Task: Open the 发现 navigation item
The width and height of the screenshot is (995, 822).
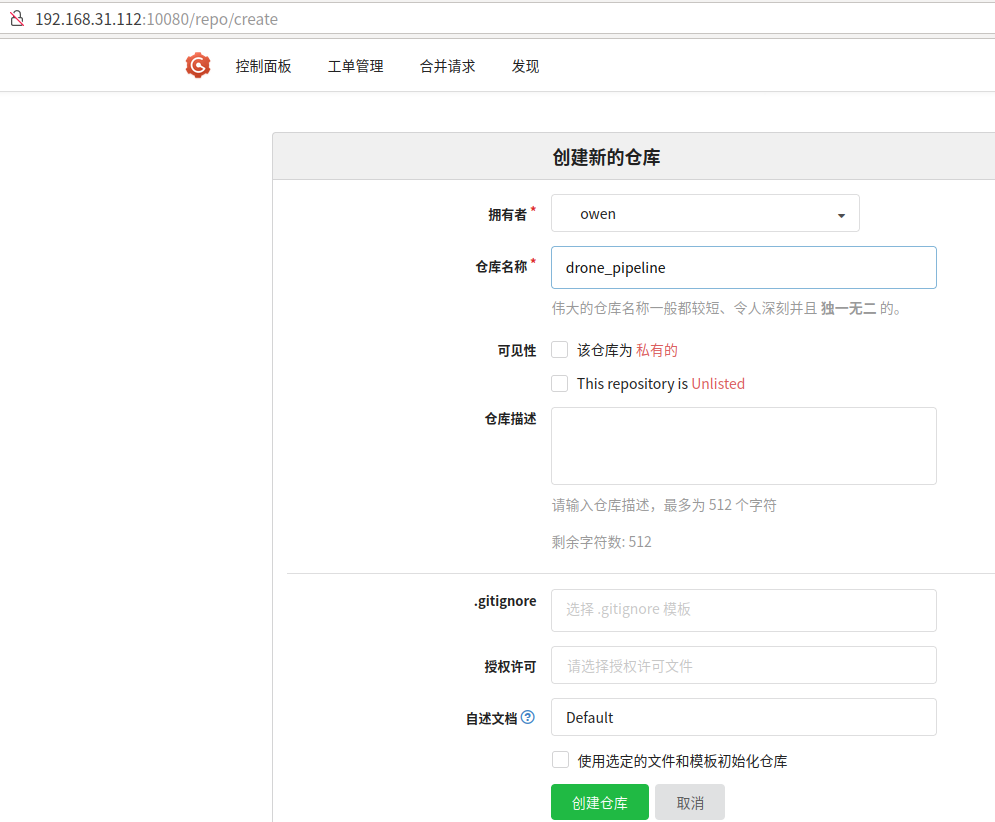Action: click(525, 66)
